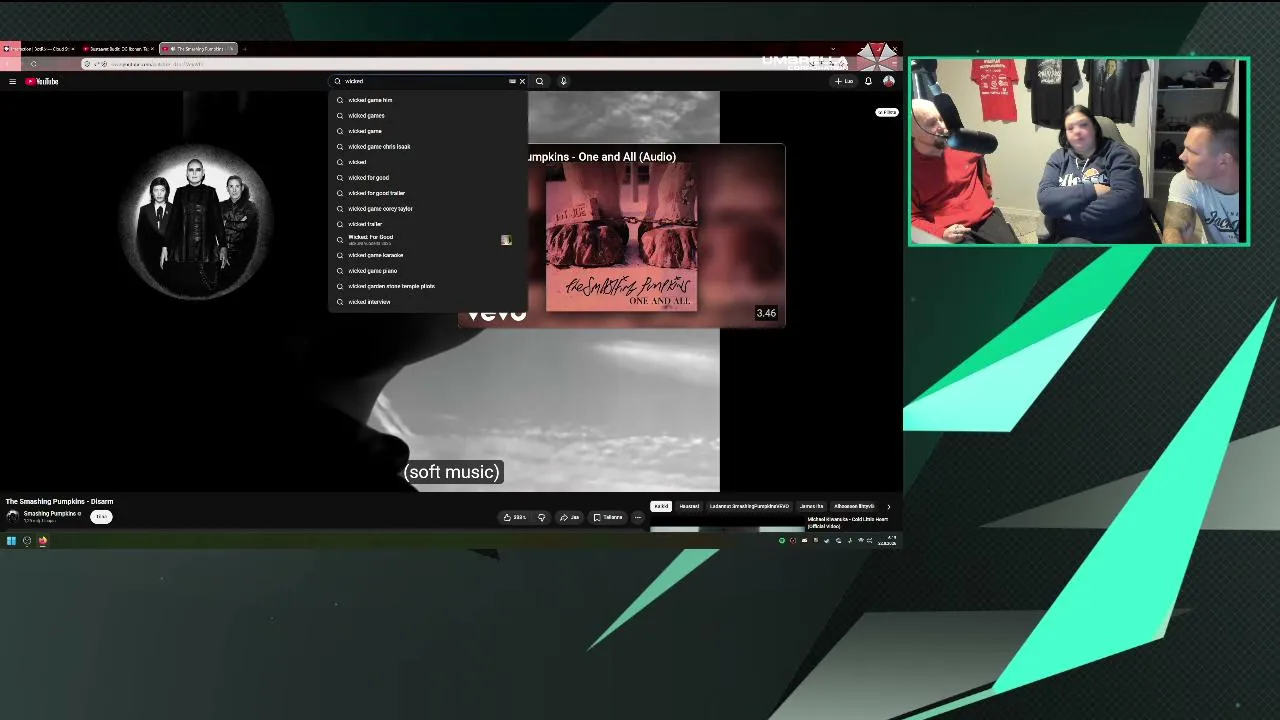Switch to the active Smashing Pumpkins browser tab
Viewport: 1280px width, 720px height.
pos(198,48)
